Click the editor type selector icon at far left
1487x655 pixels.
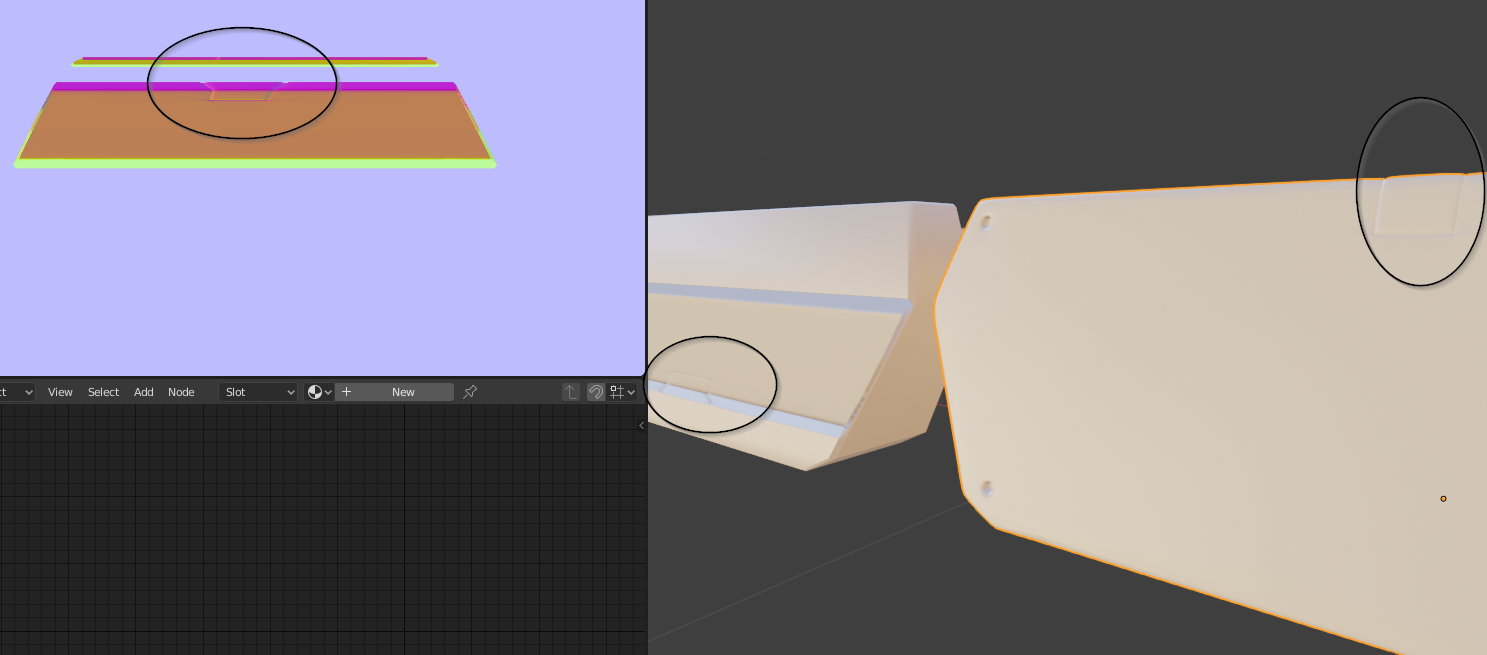pos(10,392)
